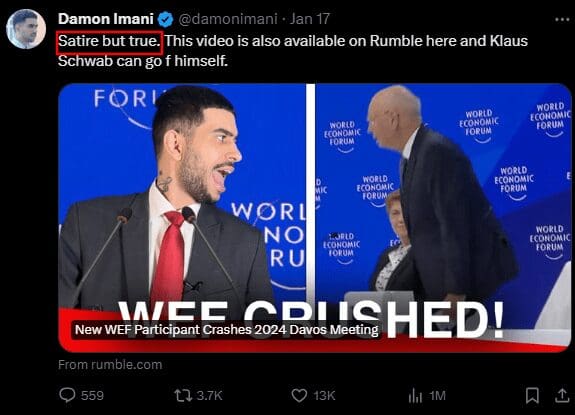The height and width of the screenshot is (415, 575).
Task: Bookmark this post
Action: click(532, 396)
